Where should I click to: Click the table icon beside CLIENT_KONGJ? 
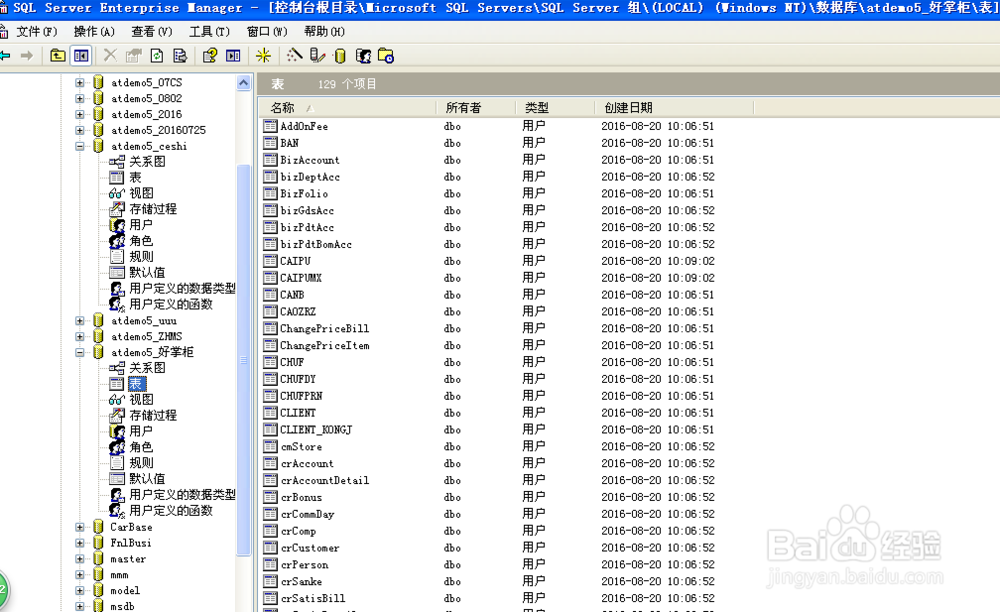[x=270, y=430]
